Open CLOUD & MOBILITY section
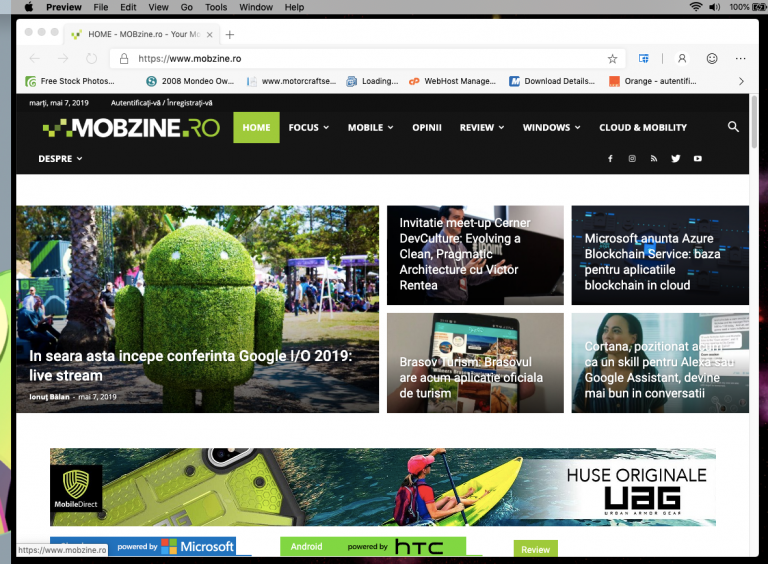Screen dimensions: 768x564 tap(643, 128)
